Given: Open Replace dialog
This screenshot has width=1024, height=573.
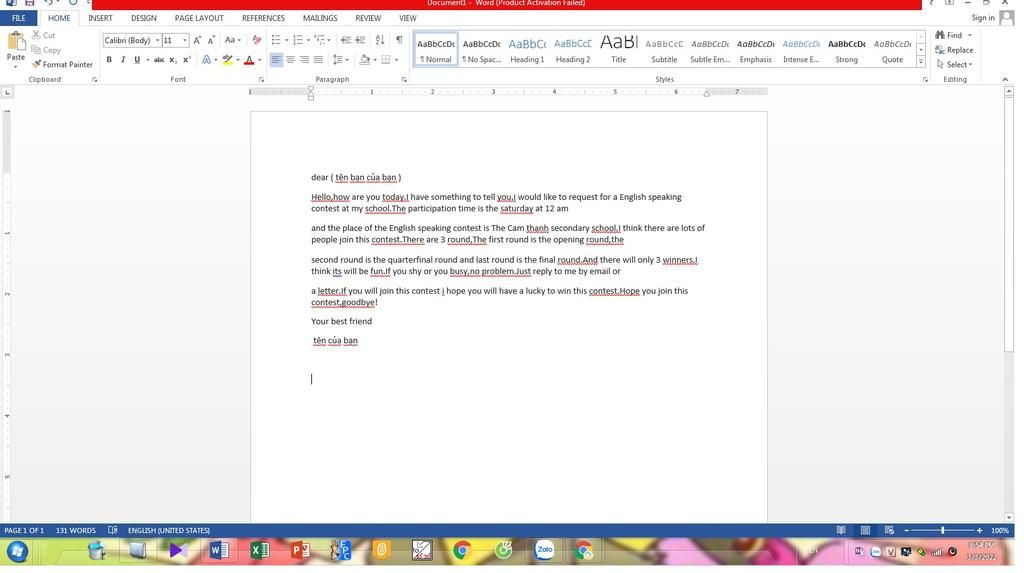Looking at the screenshot, I should (x=954, y=50).
